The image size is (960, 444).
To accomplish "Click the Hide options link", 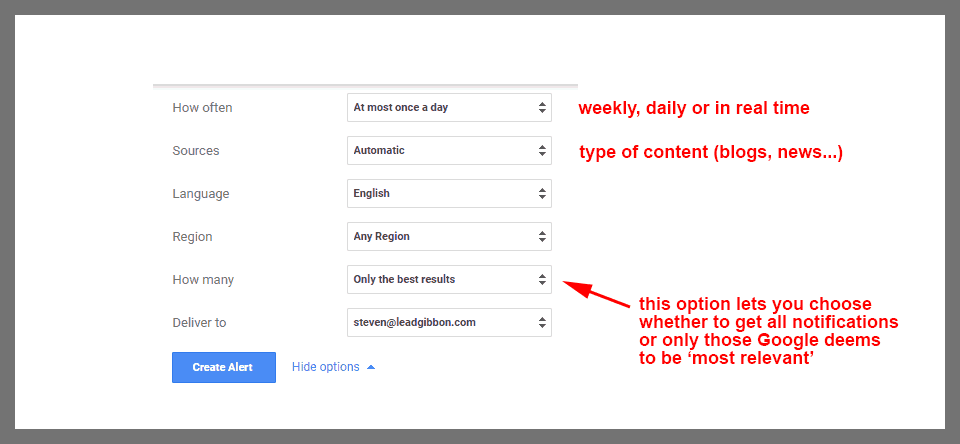I will (325, 367).
